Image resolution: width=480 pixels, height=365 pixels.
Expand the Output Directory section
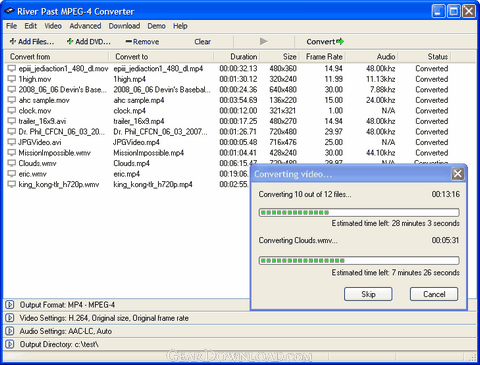tap(10, 344)
